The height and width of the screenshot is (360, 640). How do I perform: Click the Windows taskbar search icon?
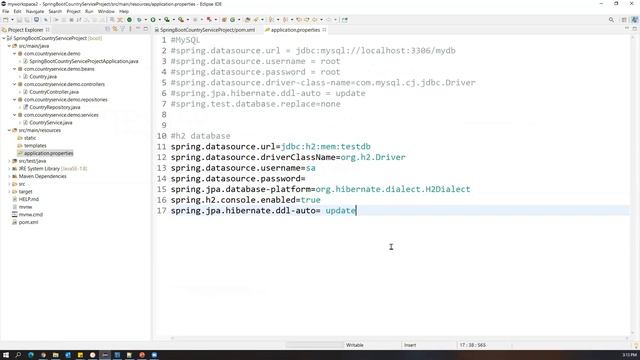(x=18, y=355)
